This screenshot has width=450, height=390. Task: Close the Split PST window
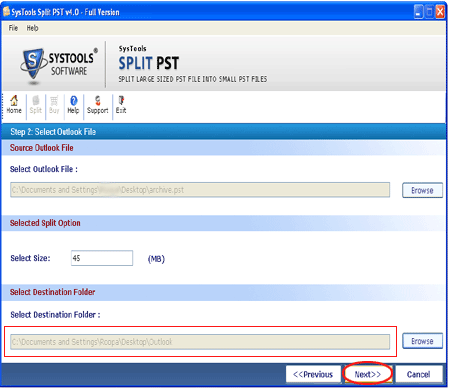point(440,12)
